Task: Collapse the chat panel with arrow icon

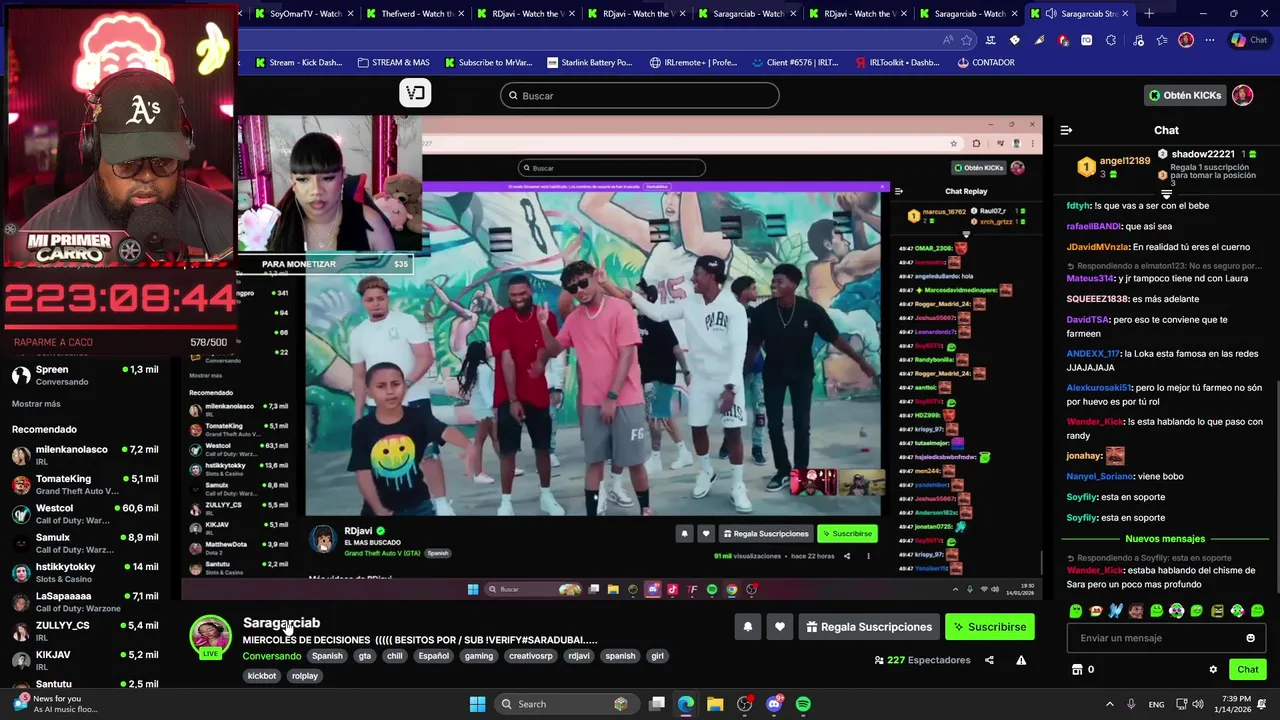Action: click(x=1066, y=130)
